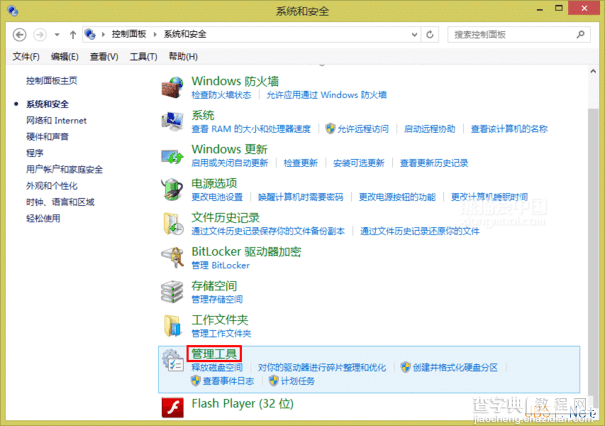This screenshot has width=605, height=426.
Task: Click the BitLocker drive lock icon
Action: point(173,257)
